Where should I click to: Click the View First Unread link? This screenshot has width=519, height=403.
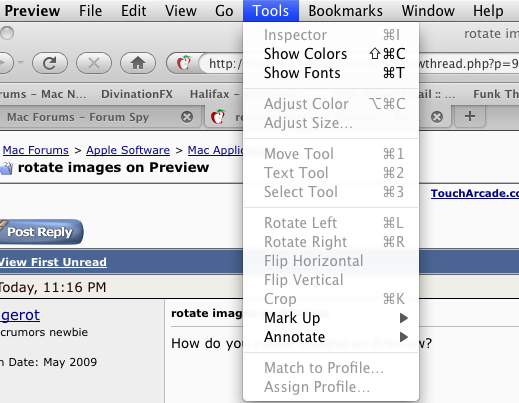(x=53, y=262)
